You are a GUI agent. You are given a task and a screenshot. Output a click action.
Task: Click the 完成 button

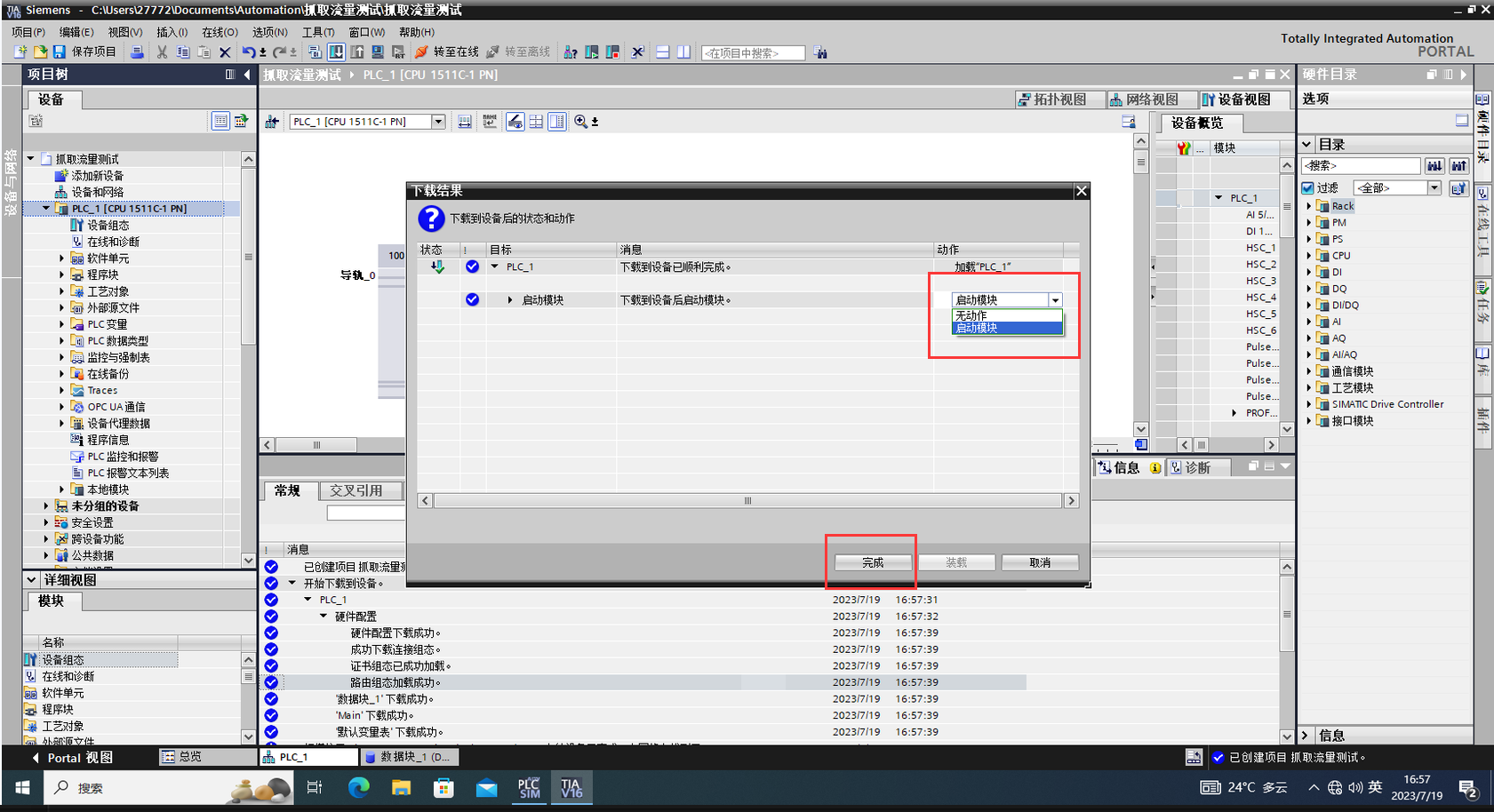tap(873, 562)
